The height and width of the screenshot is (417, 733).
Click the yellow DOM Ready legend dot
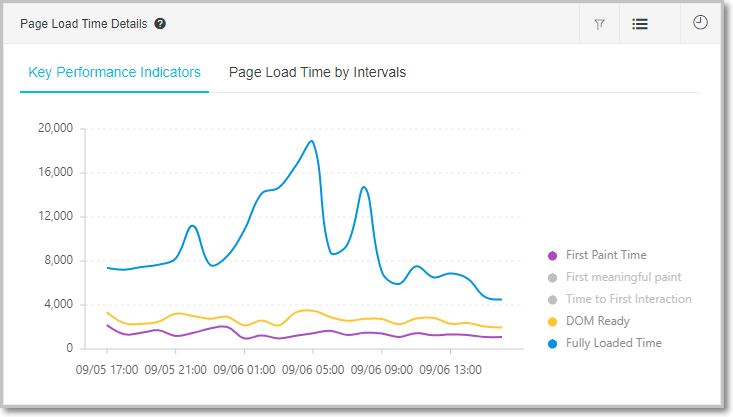[x=552, y=321]
